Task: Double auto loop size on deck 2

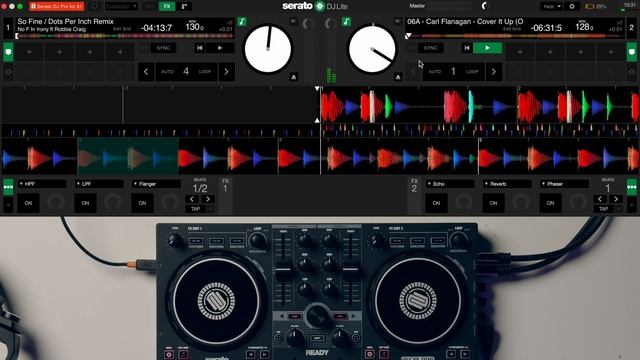Action: click(494, 71)
